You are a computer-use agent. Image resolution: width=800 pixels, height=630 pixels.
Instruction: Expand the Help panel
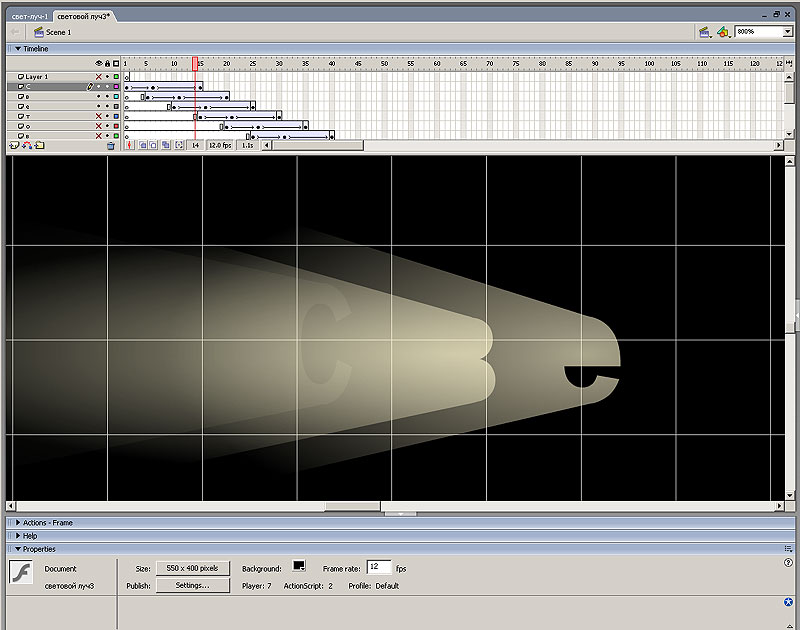29,535
